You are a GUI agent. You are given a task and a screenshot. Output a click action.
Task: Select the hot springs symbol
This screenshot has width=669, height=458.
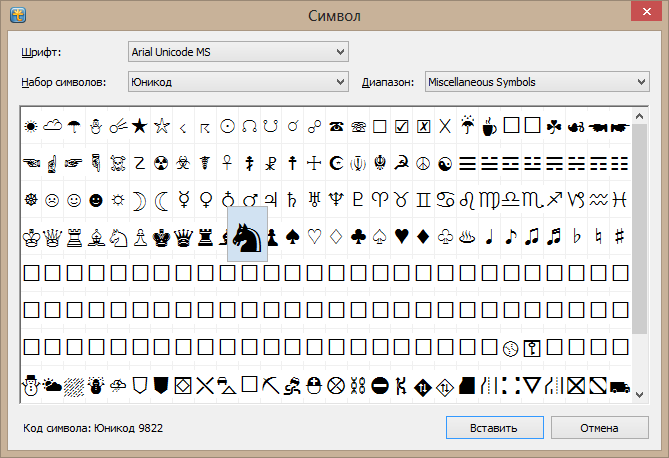(467, 236)
